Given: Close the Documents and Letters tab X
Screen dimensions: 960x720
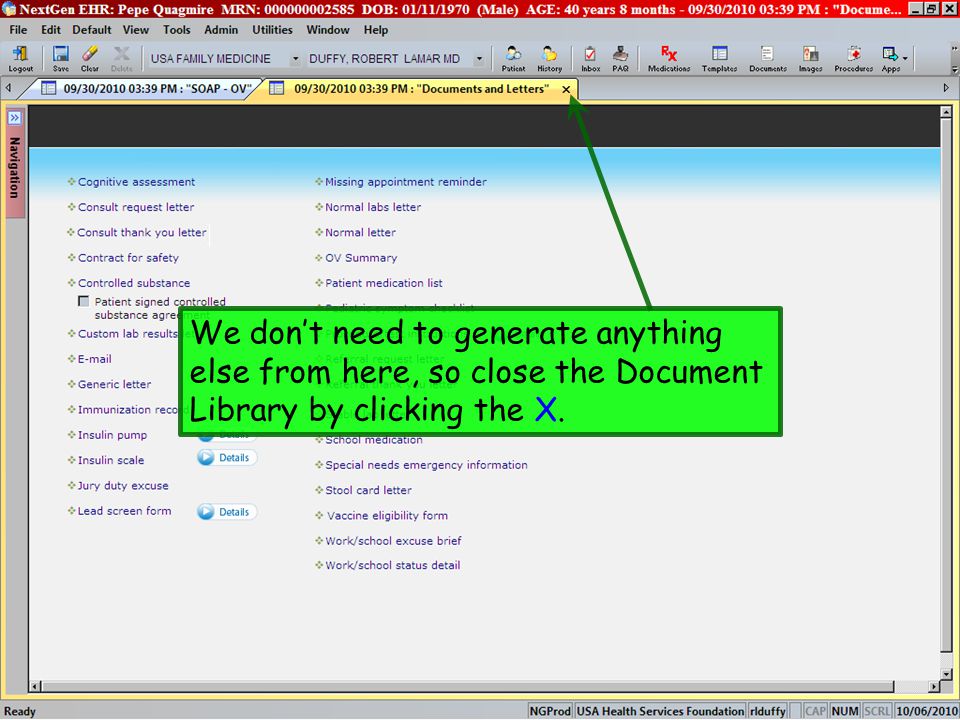Looking at the screenshot, I should click(x=566, y=89).
